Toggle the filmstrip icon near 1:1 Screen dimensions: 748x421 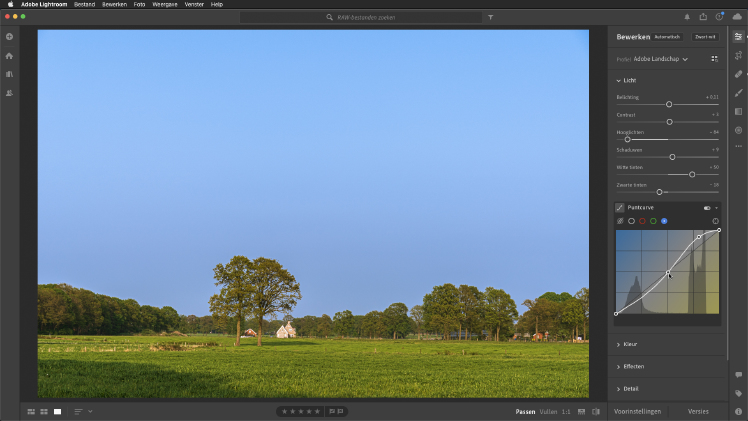582,411
